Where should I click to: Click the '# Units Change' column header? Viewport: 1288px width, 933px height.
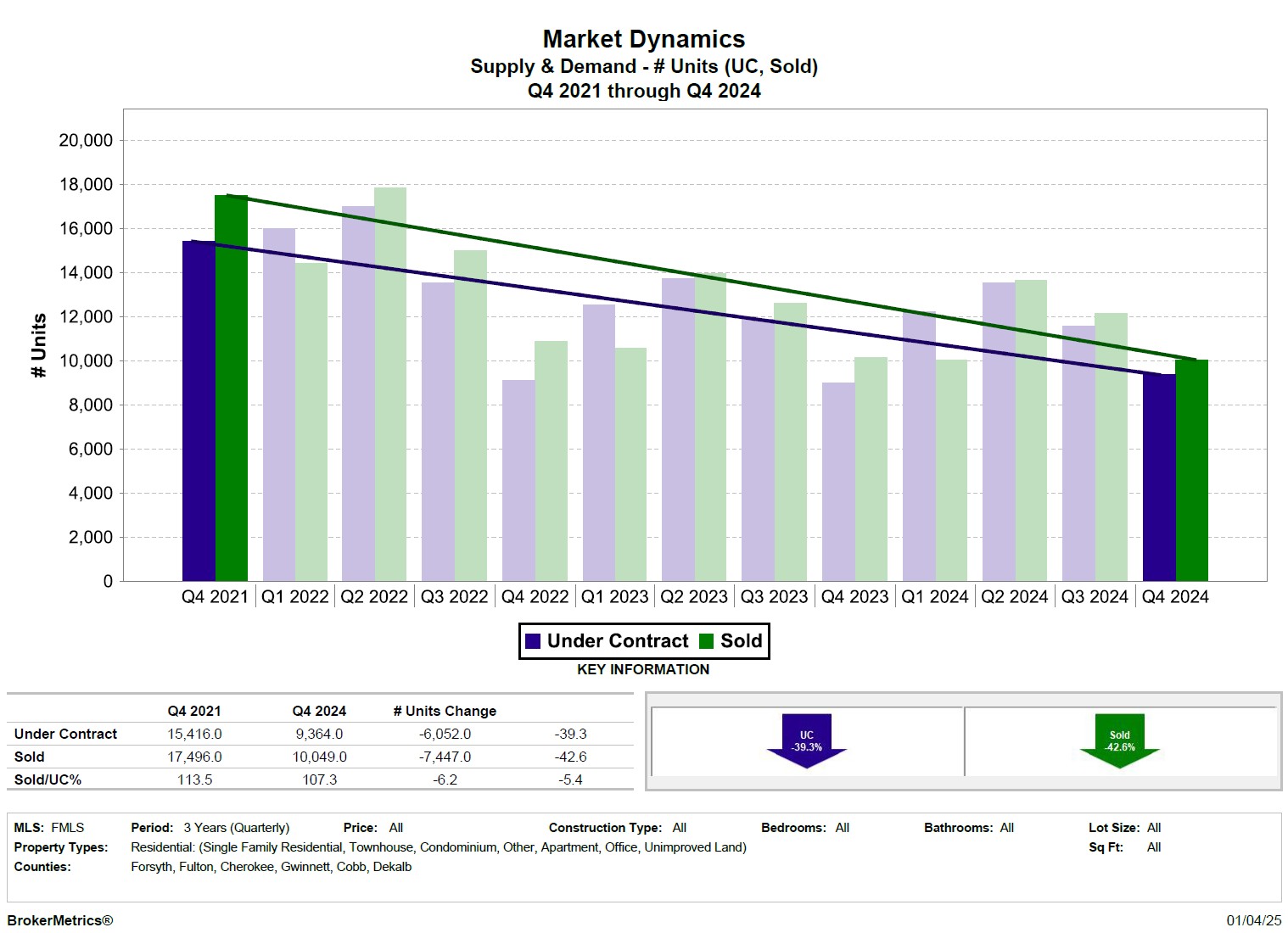click(x=445, y=711)
